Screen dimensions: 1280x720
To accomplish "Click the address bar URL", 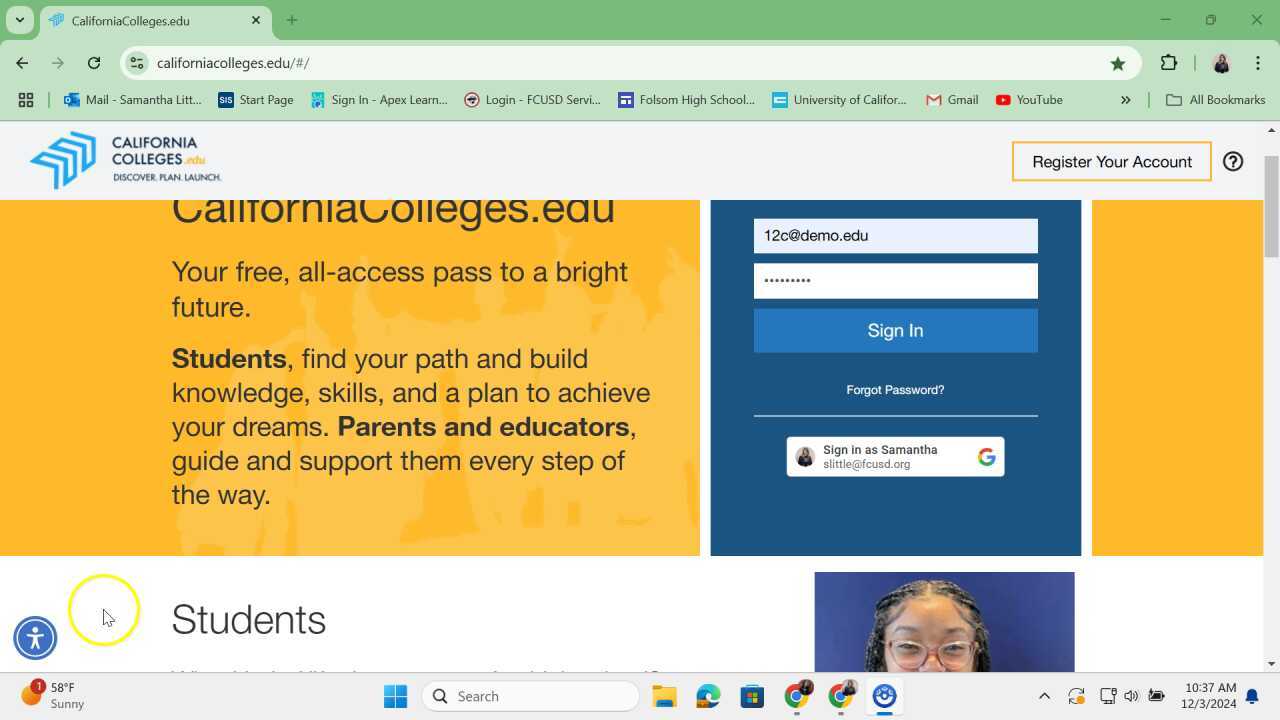I will (233, 63).
